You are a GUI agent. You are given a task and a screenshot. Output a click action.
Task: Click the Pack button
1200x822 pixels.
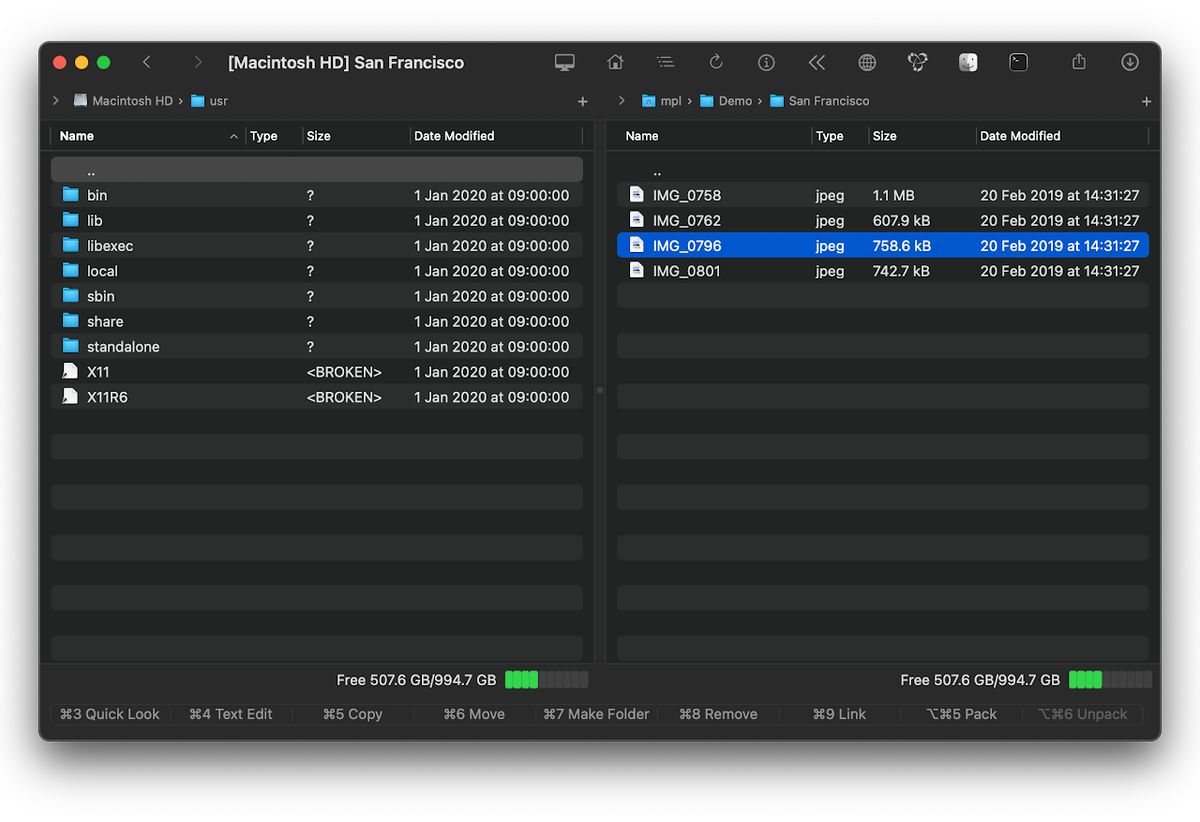point(961,714)
